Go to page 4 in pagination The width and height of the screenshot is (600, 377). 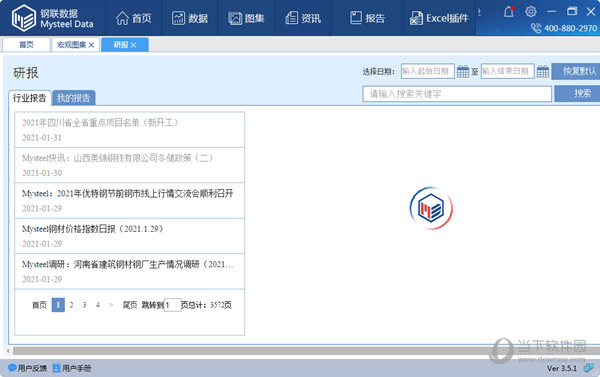[98, 305]
